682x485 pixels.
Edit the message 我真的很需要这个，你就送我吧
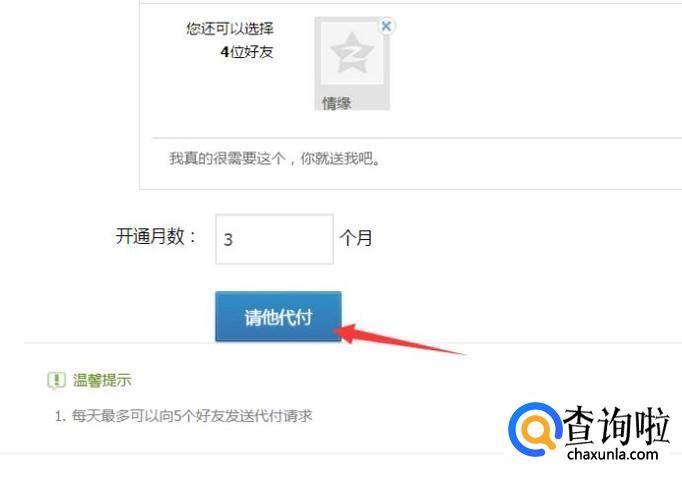275,158
